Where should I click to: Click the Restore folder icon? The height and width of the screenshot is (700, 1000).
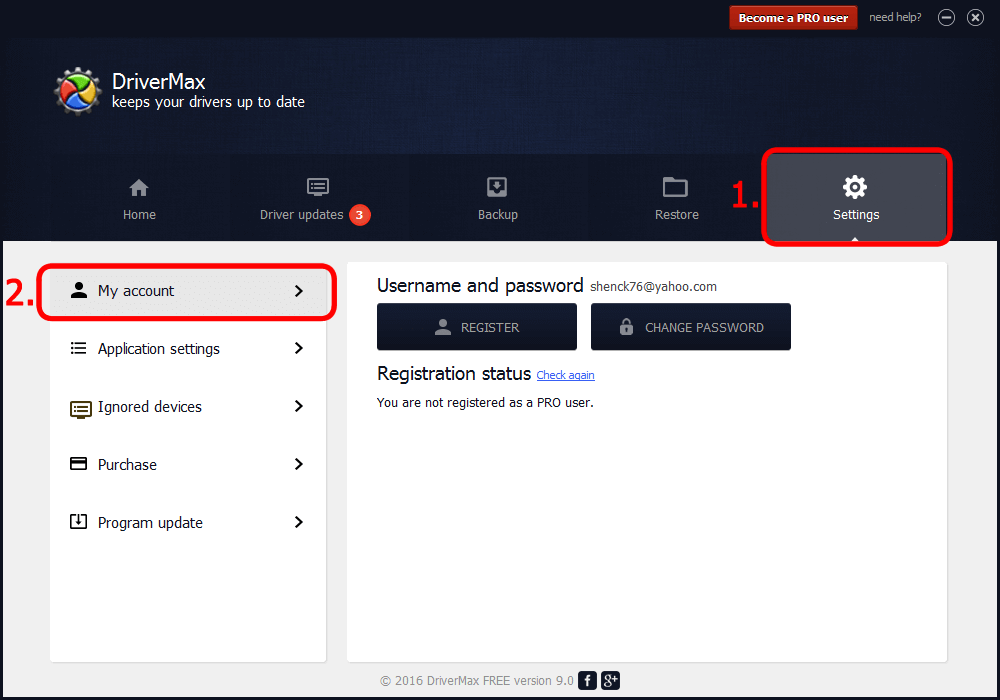(x=675, y=187)
